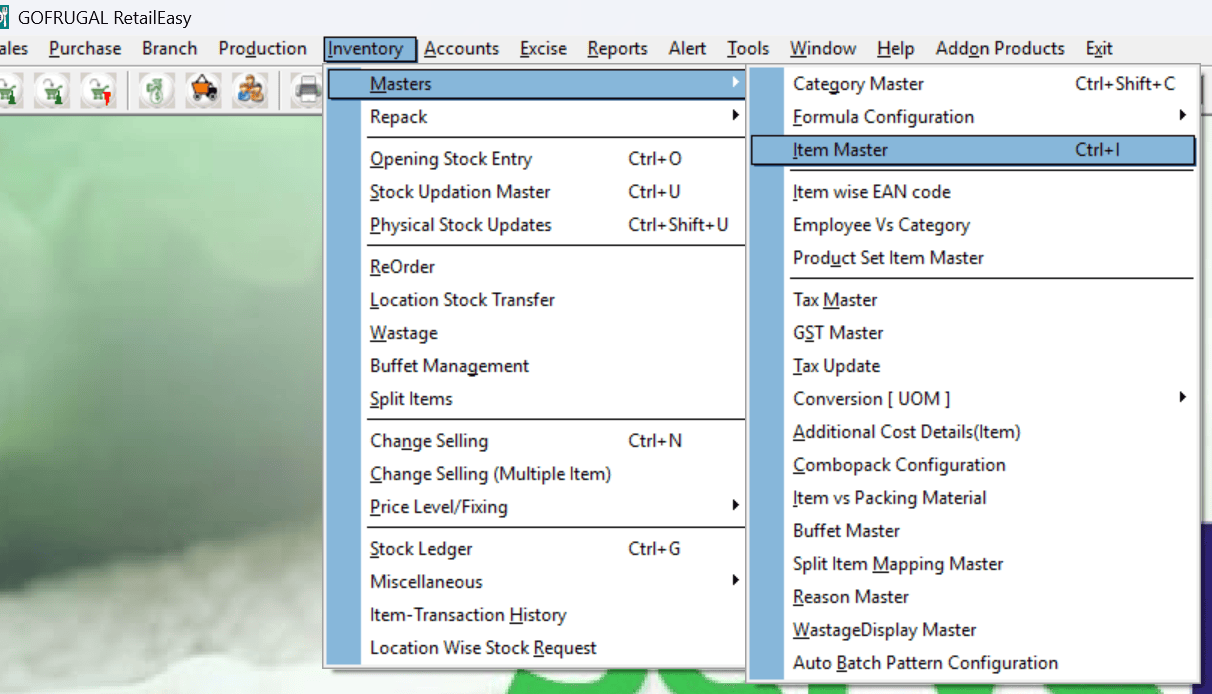
Task: Click the cart icon with red marker
Action: pyautogui.click(x=98, y=90)
